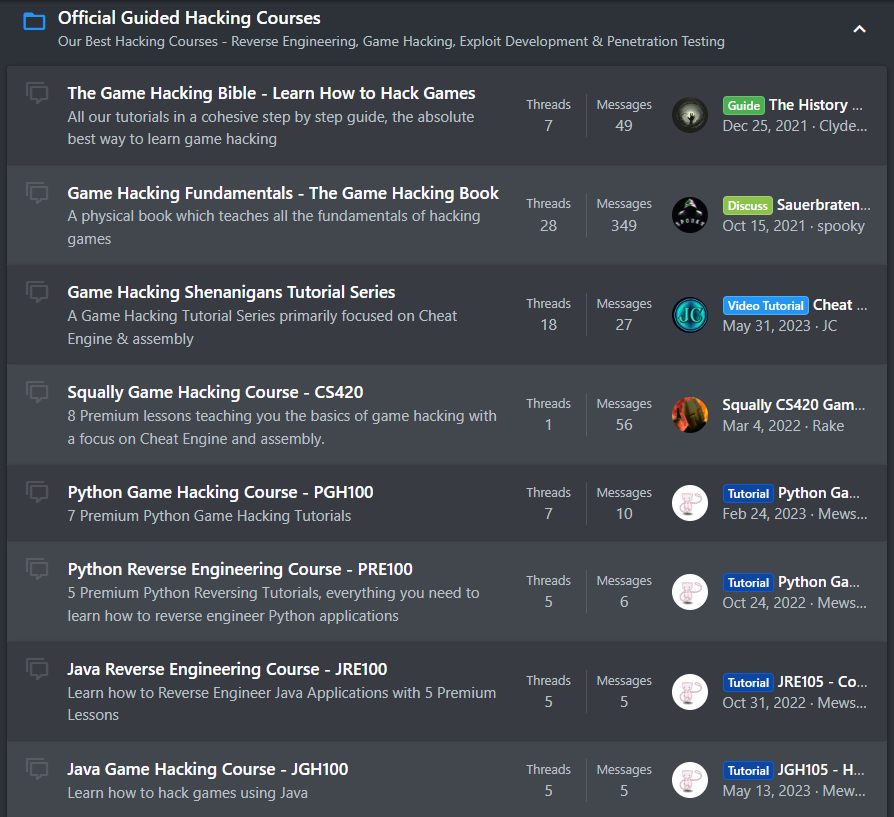Screen dimensions: 894x817
Task: Open latest thread 'Squally CS420 Gam...'
Action: click(x=794, y=405)
